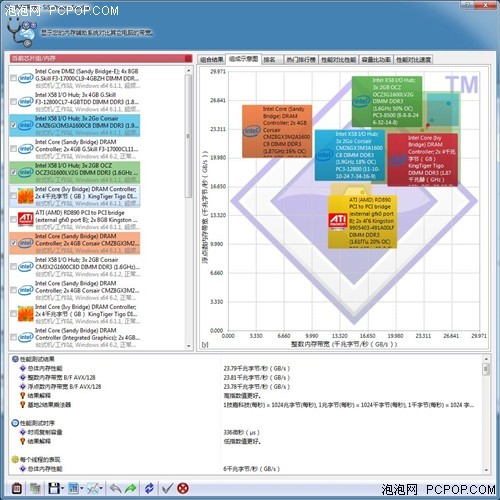Click the green forward arrow icon
The image size is (500, 500).
(x=131, y=489)
